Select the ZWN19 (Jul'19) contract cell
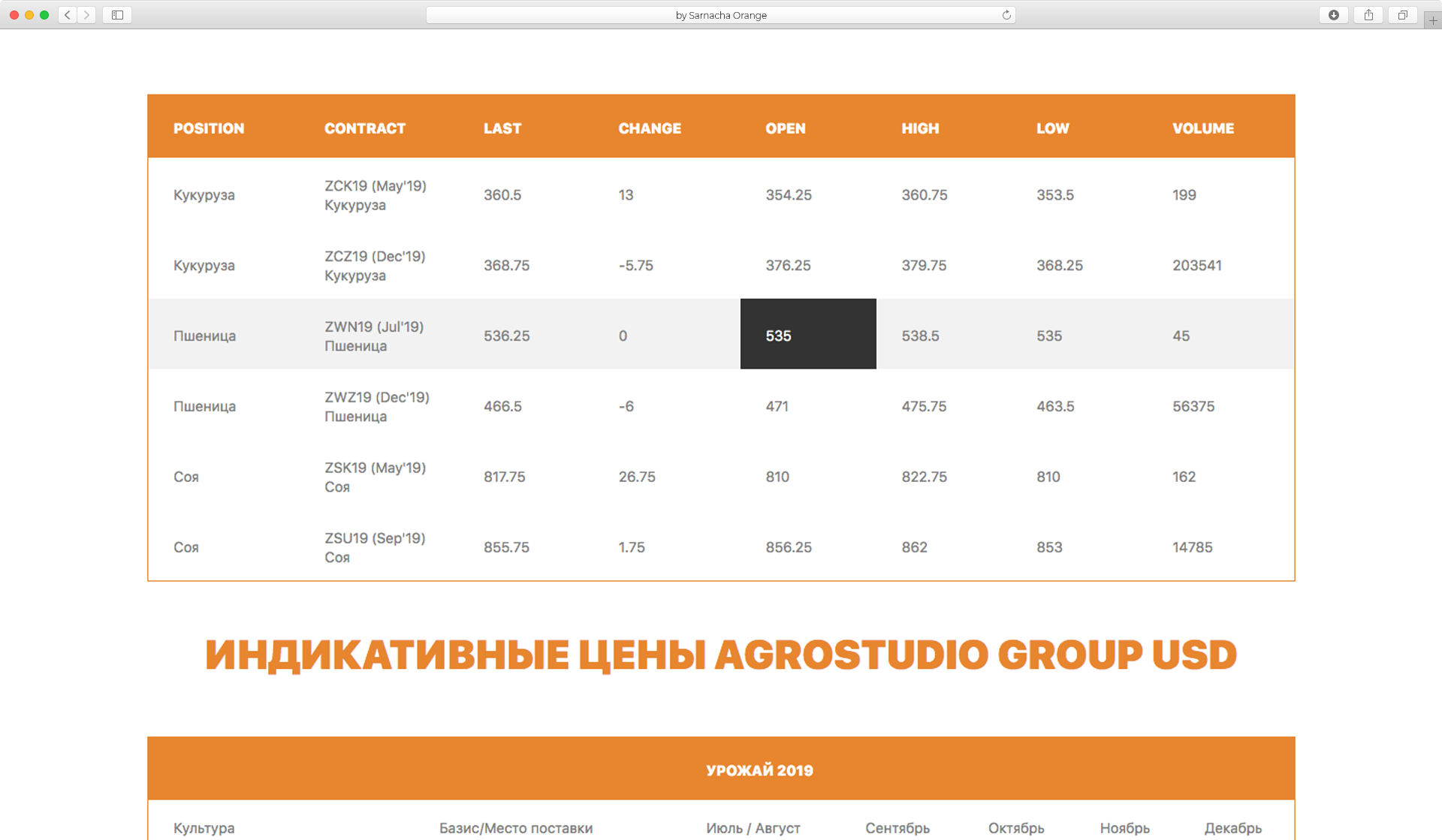 point(374,336)
